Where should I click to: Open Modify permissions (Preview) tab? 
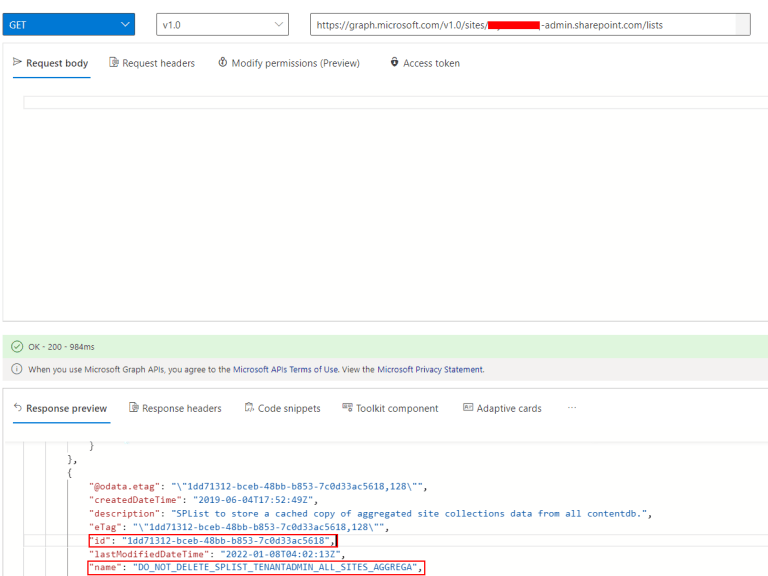(289, 63)
